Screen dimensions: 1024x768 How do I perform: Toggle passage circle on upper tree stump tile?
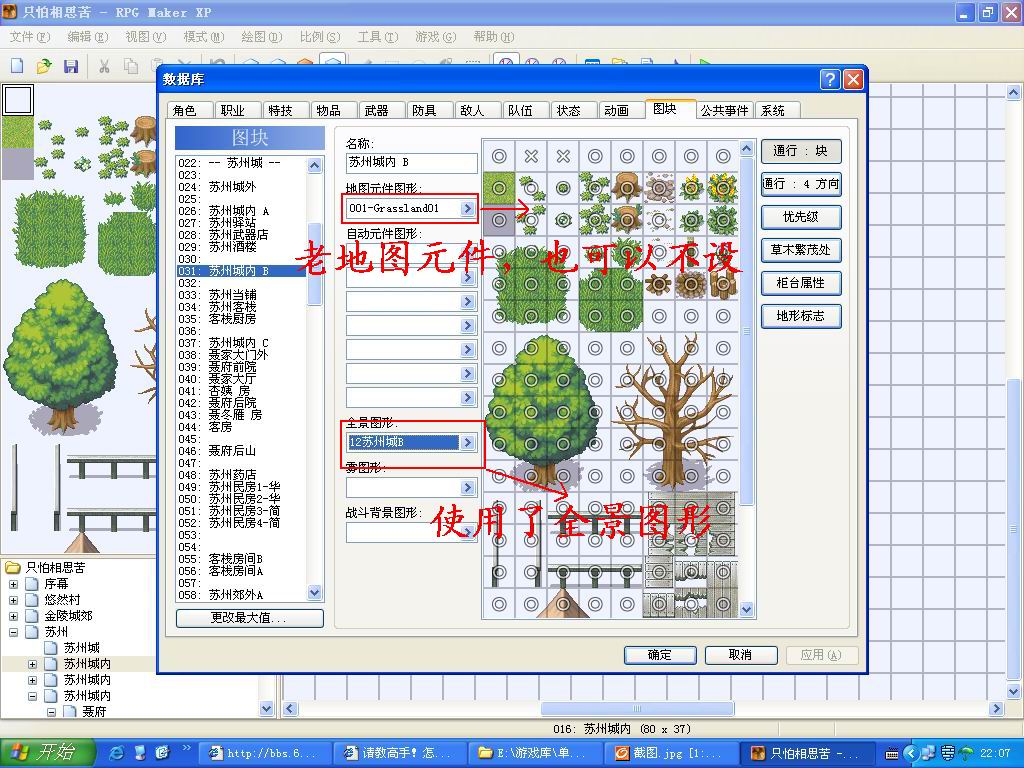[x=627, y=188]
